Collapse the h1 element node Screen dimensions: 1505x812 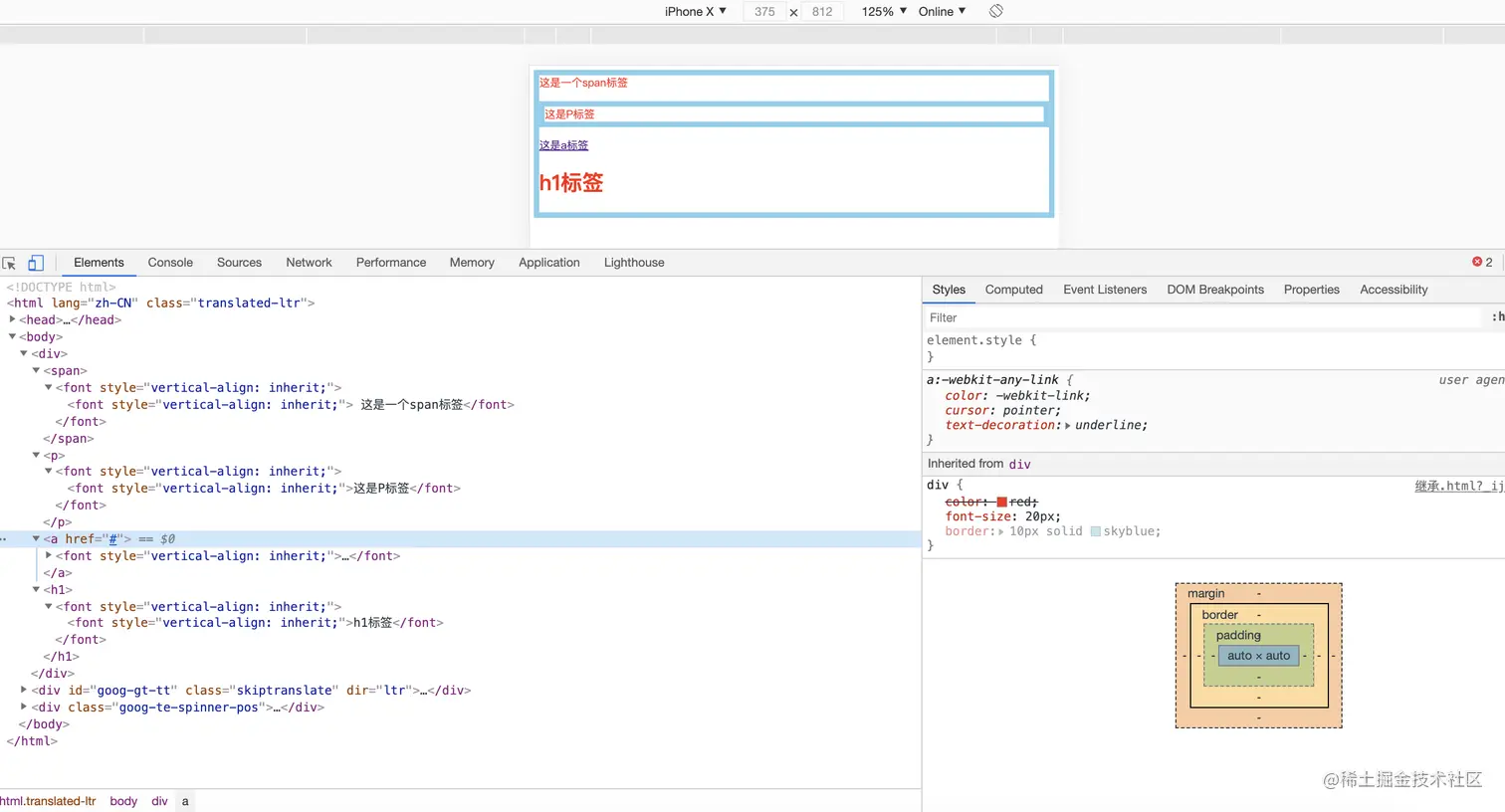(x=36, y=589)
